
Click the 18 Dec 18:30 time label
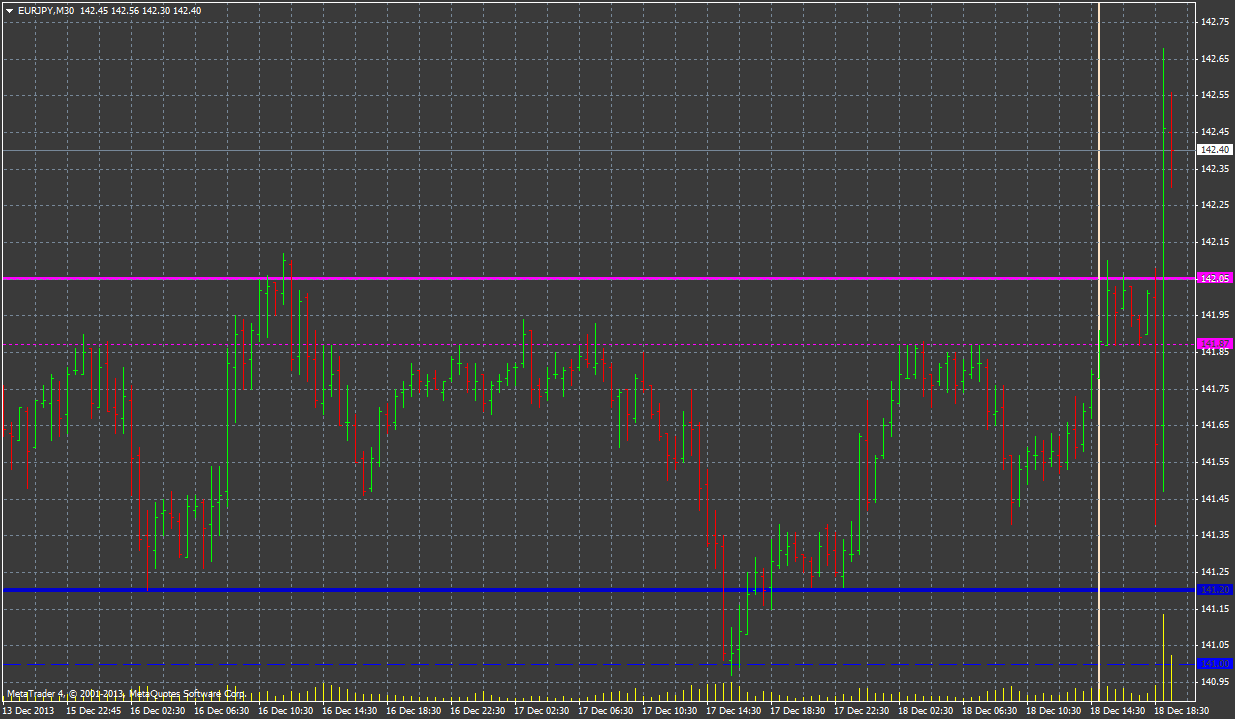pos(1182,711)
